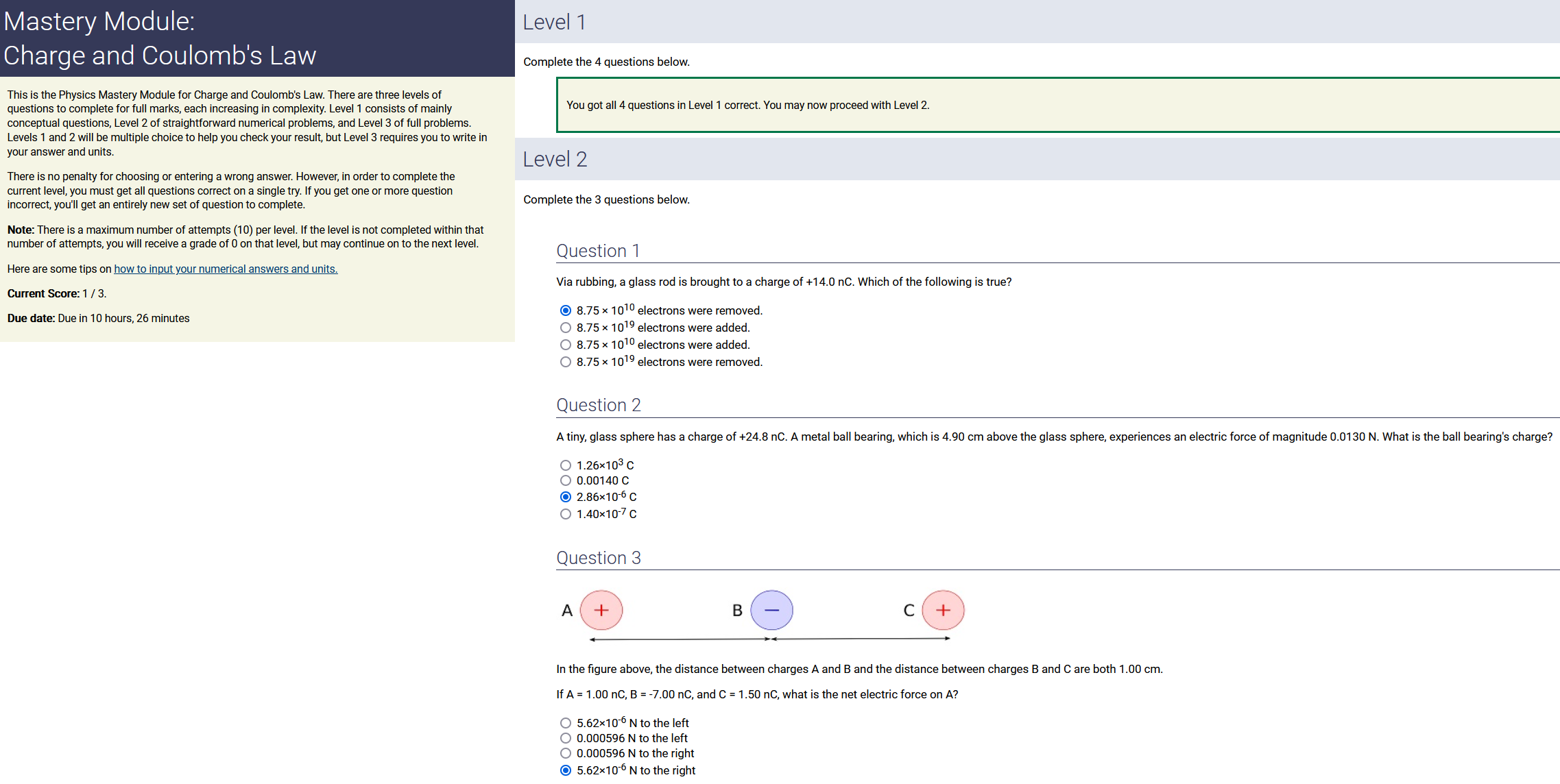Choose the 1.40×10^-7 C option
This screenshot has width=1560, height=784.
click(x=566, y=514)
